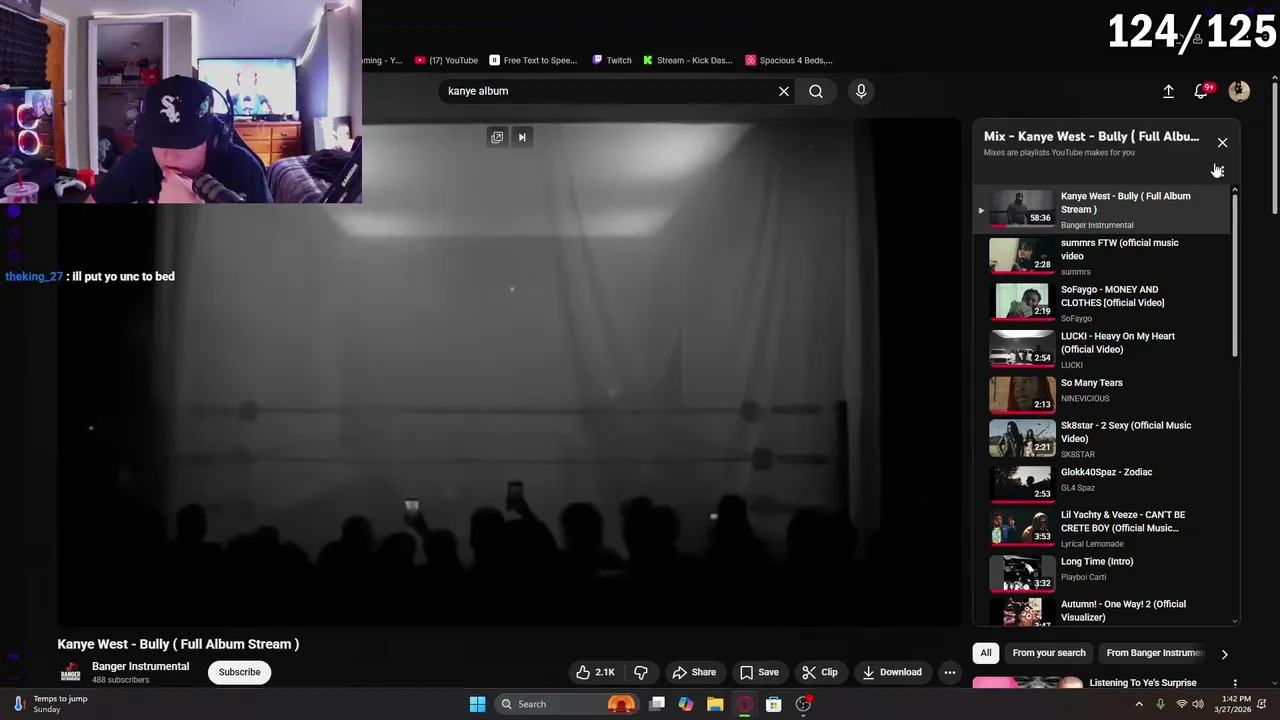The image size is (1280, 720).
Task: Open the volume icon in system tray
Action: pyautogui.click(x=1198, y=704)
